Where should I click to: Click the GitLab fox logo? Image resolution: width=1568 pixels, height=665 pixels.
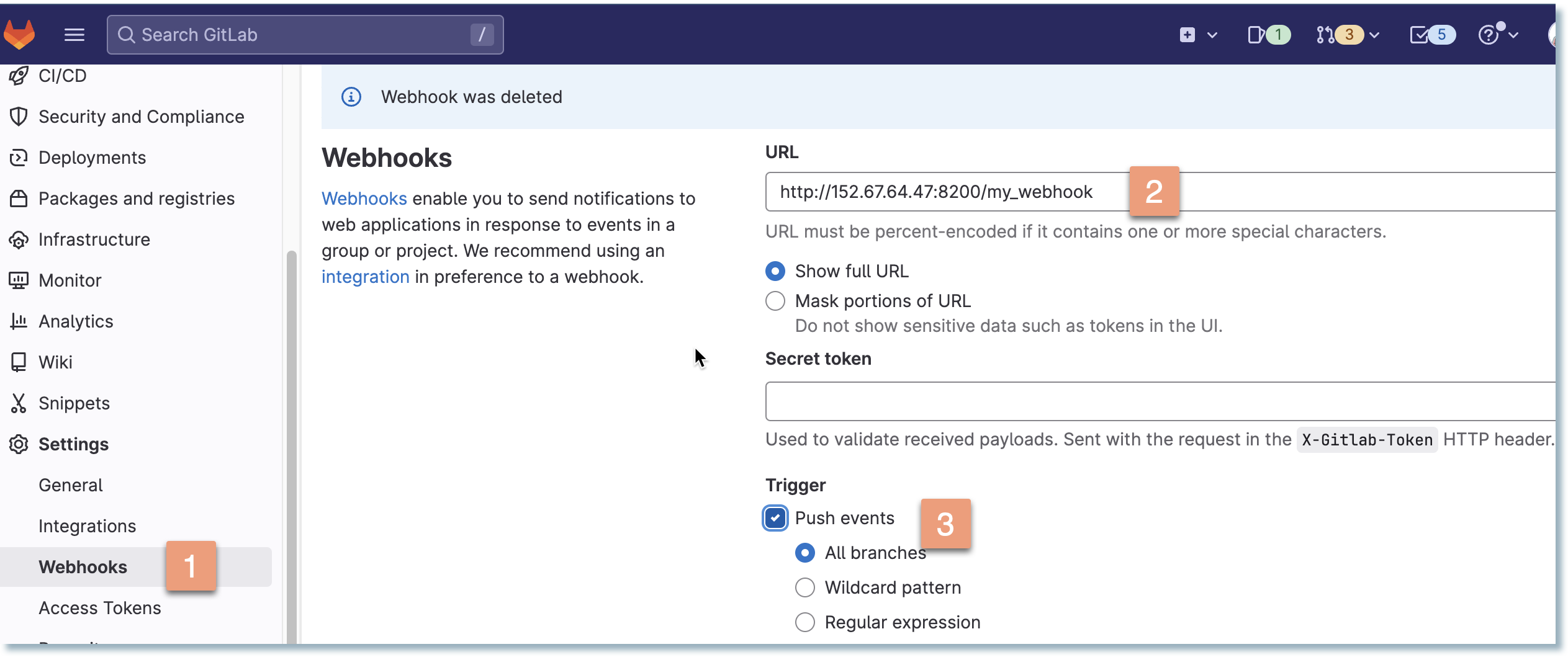point(19,34)
